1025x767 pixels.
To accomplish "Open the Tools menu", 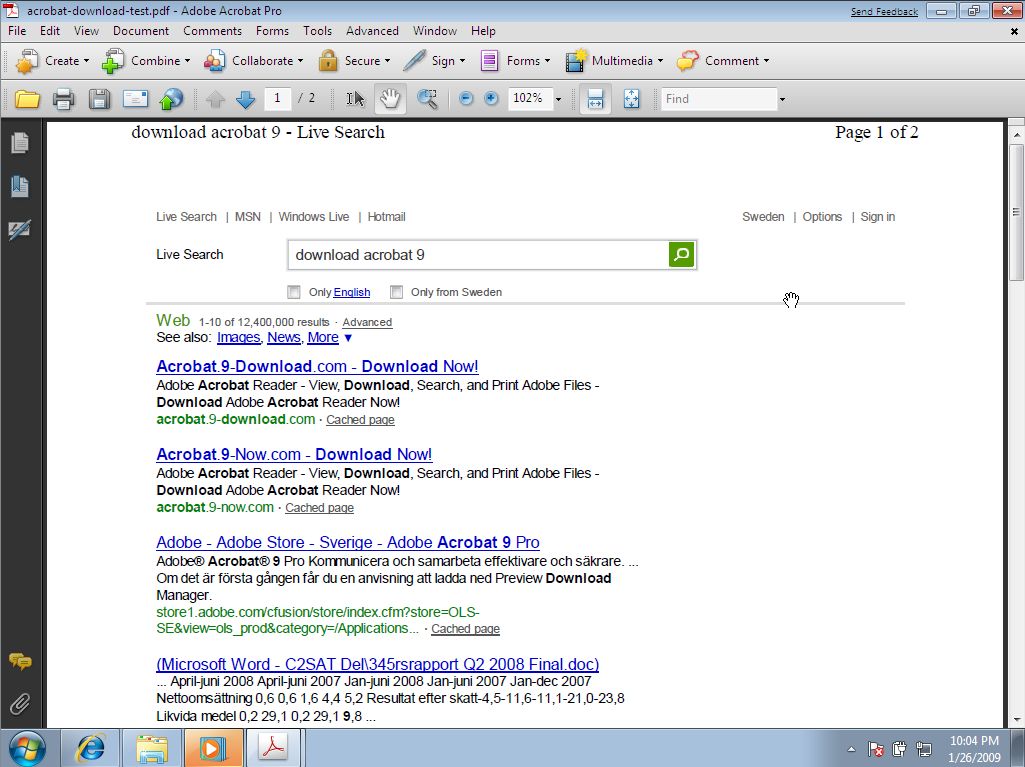I will (317, 31).
